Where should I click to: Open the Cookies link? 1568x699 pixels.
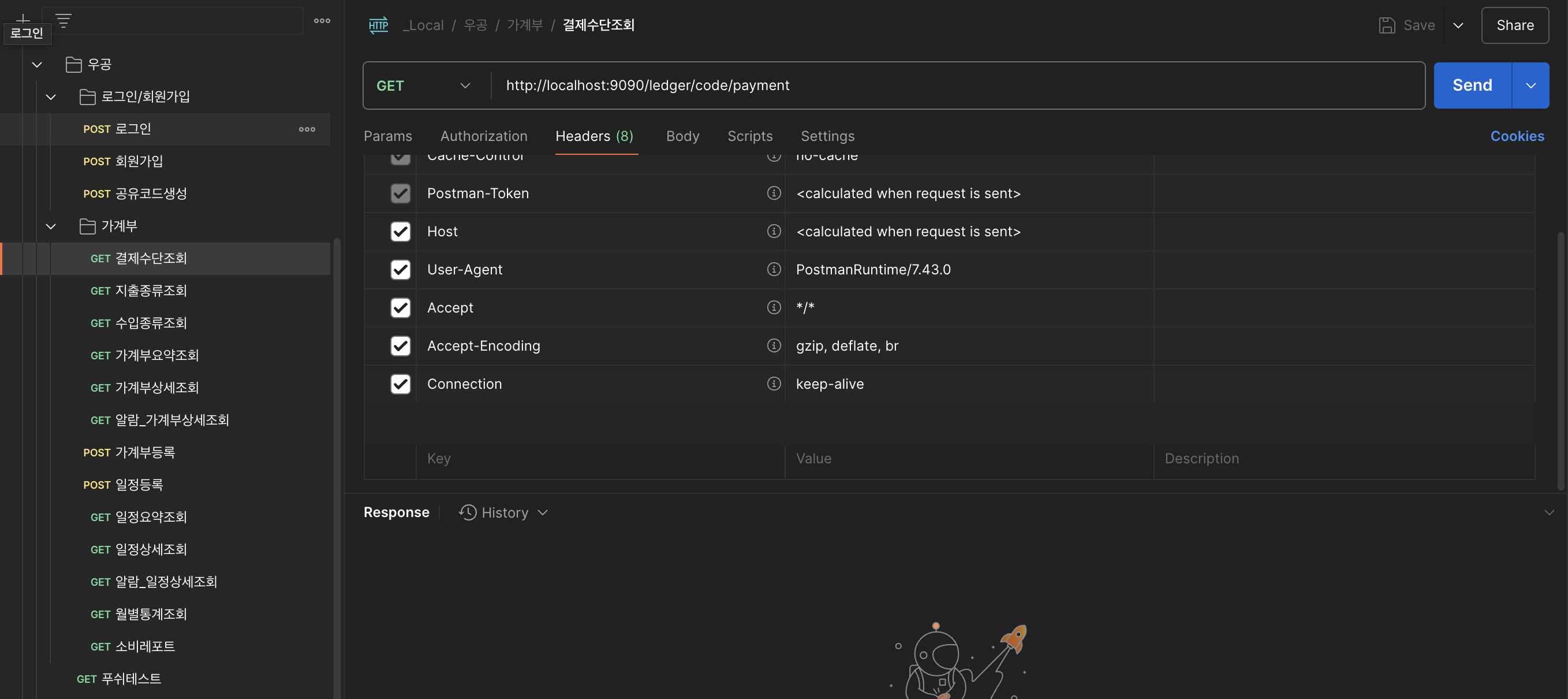pos(1517,136)
